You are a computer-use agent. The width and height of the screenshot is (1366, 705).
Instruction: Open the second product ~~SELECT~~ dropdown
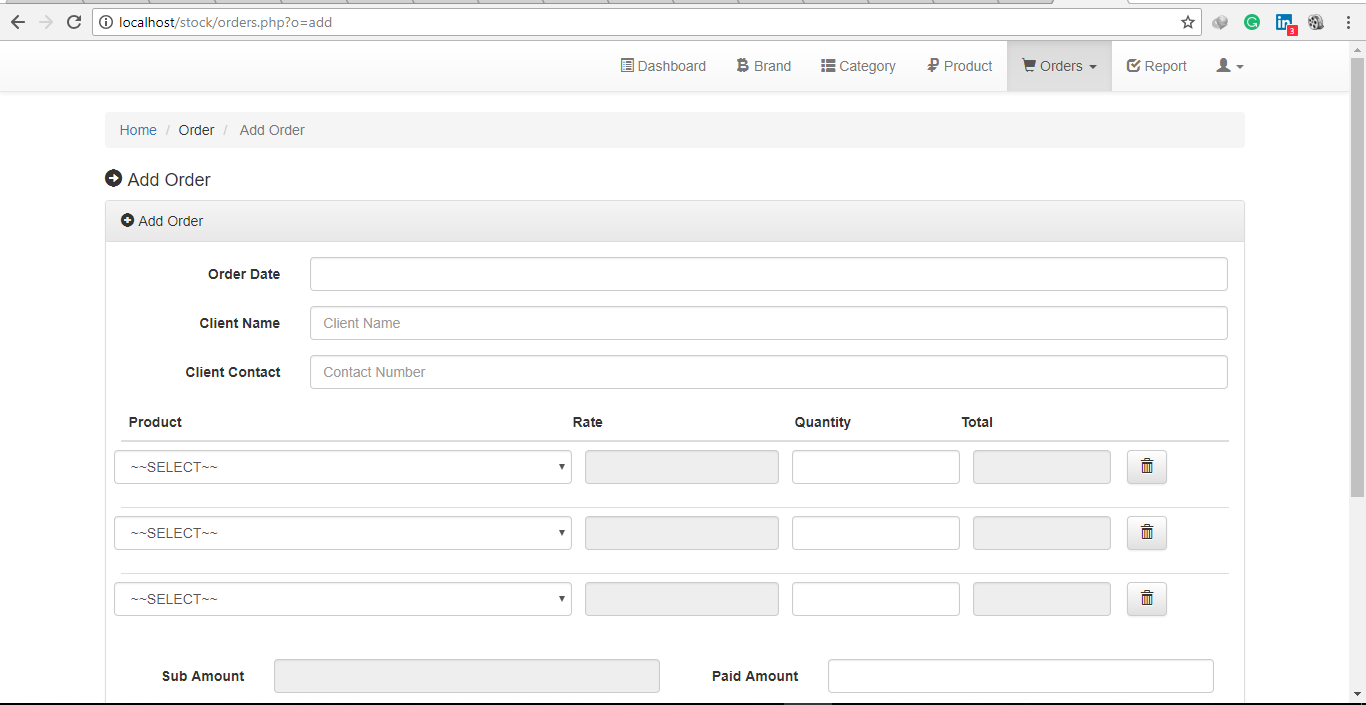(343, 533)
